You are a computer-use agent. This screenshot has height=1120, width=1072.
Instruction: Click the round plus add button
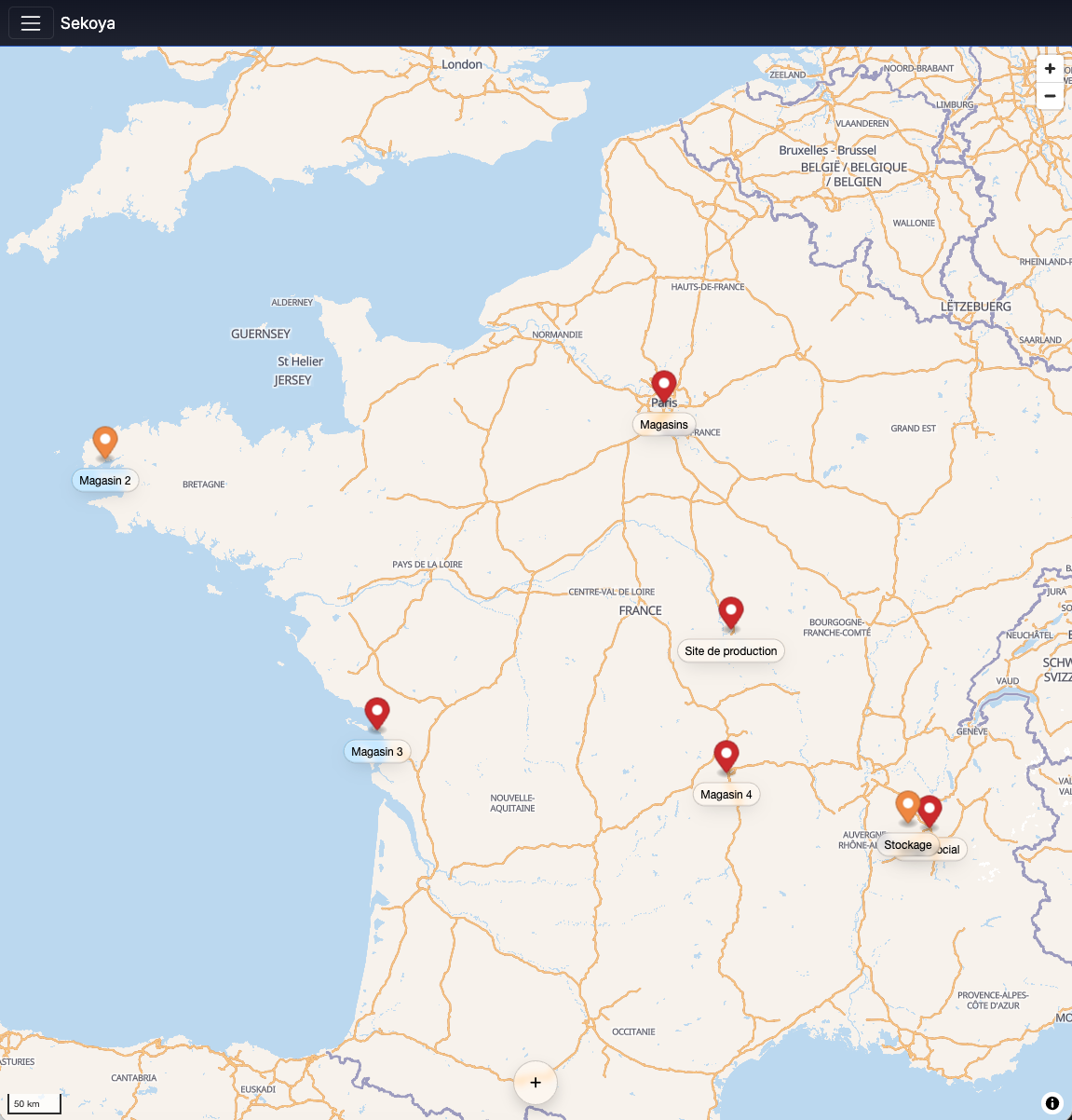click(x=536, y=1083)
